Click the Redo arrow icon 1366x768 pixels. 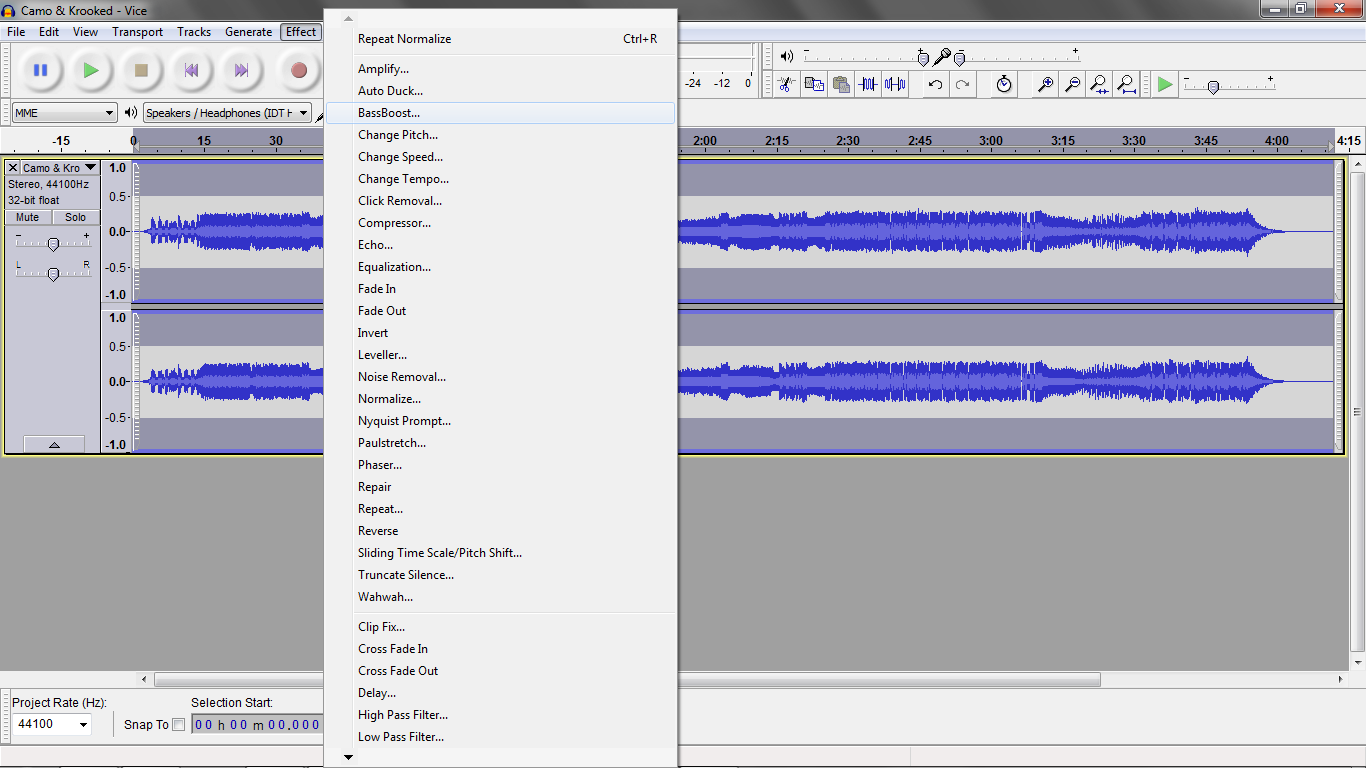(962, 84)
